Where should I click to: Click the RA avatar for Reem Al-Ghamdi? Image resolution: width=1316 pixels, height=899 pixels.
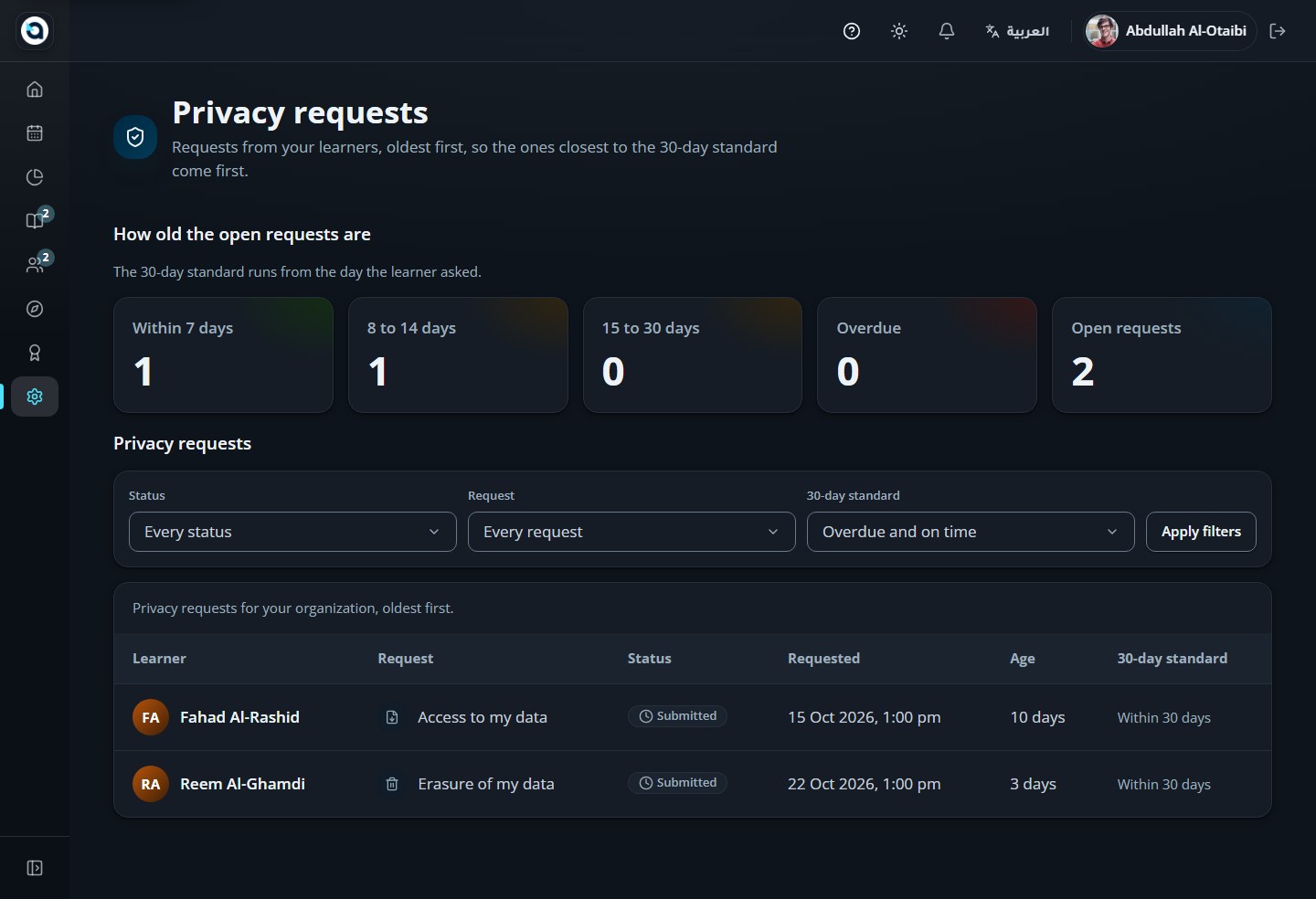151,784
